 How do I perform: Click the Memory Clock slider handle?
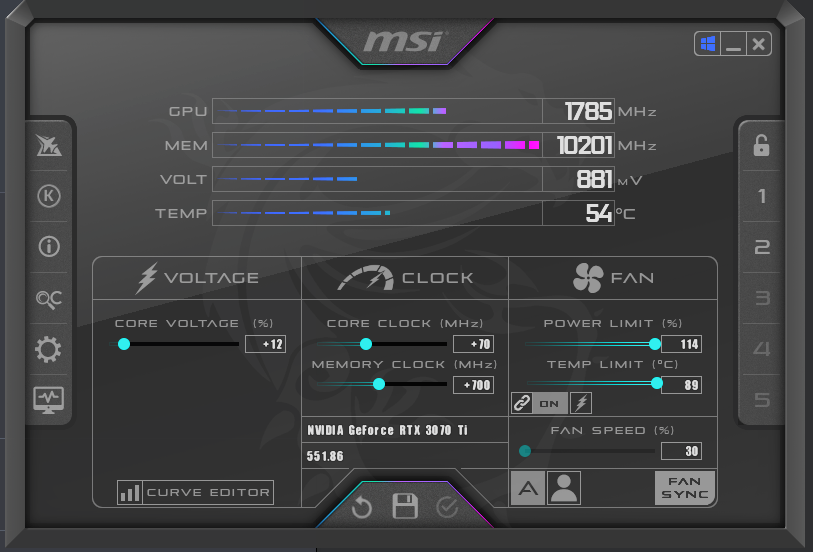click(379, 384)
